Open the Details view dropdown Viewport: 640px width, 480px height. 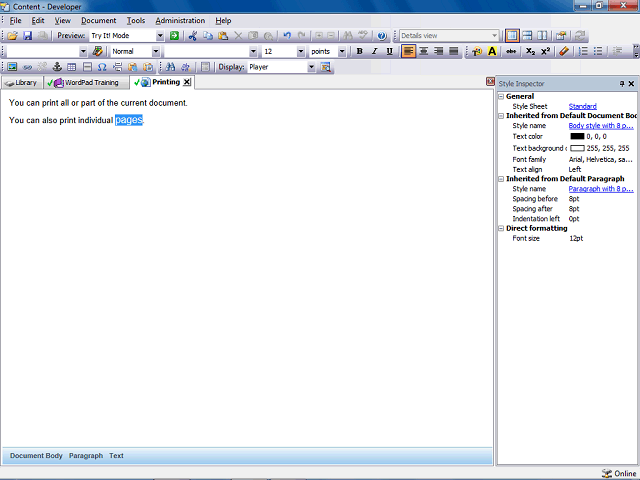(494, 36)
